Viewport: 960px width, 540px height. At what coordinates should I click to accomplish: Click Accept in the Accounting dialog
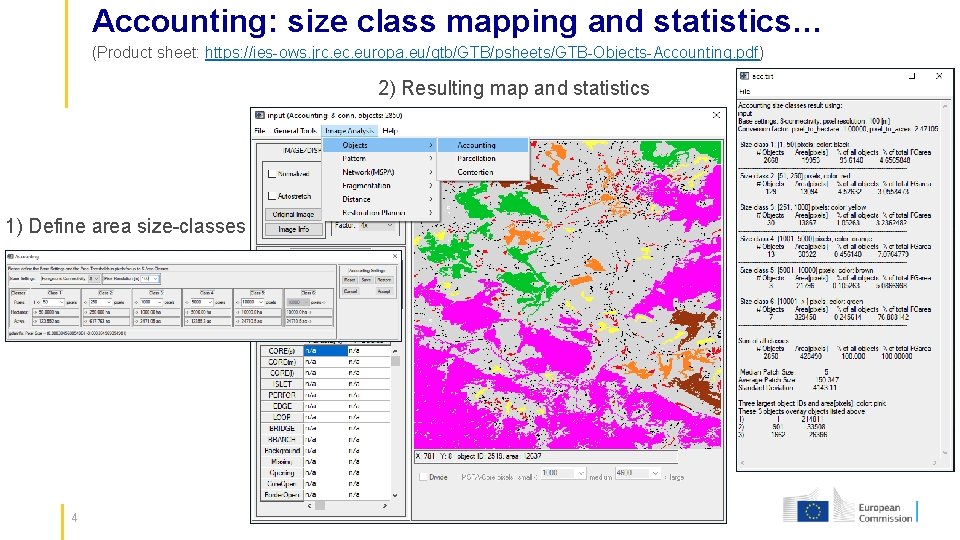coord(384,291)
